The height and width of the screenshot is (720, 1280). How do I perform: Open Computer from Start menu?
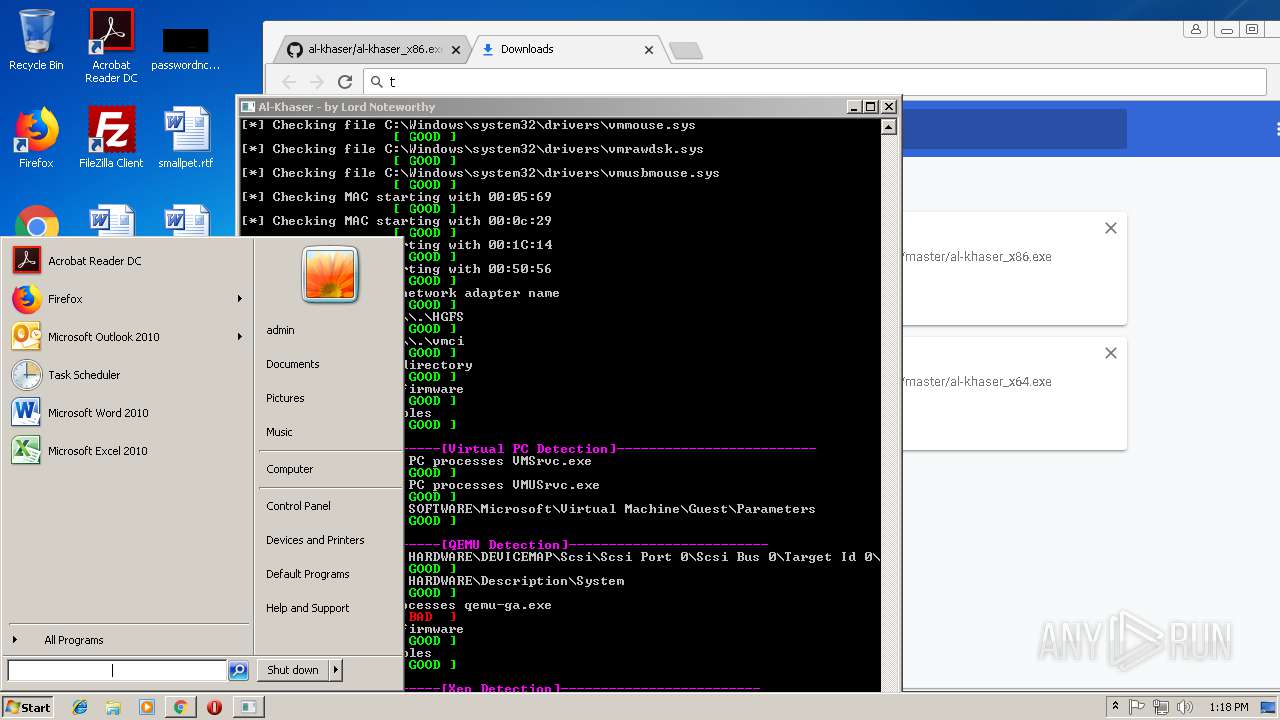pyautogui.click(x=290, y=469)
